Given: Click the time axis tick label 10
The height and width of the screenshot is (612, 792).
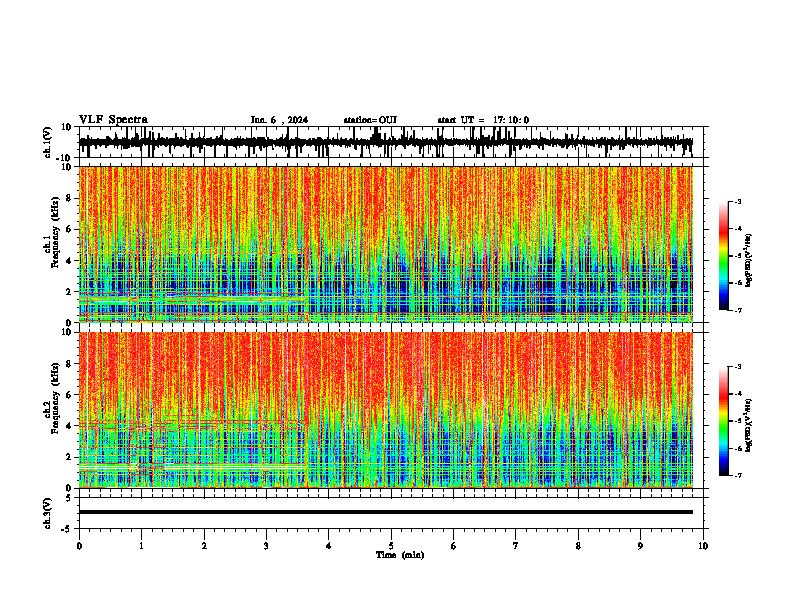Looking at the screenshot, I should 703,546.
